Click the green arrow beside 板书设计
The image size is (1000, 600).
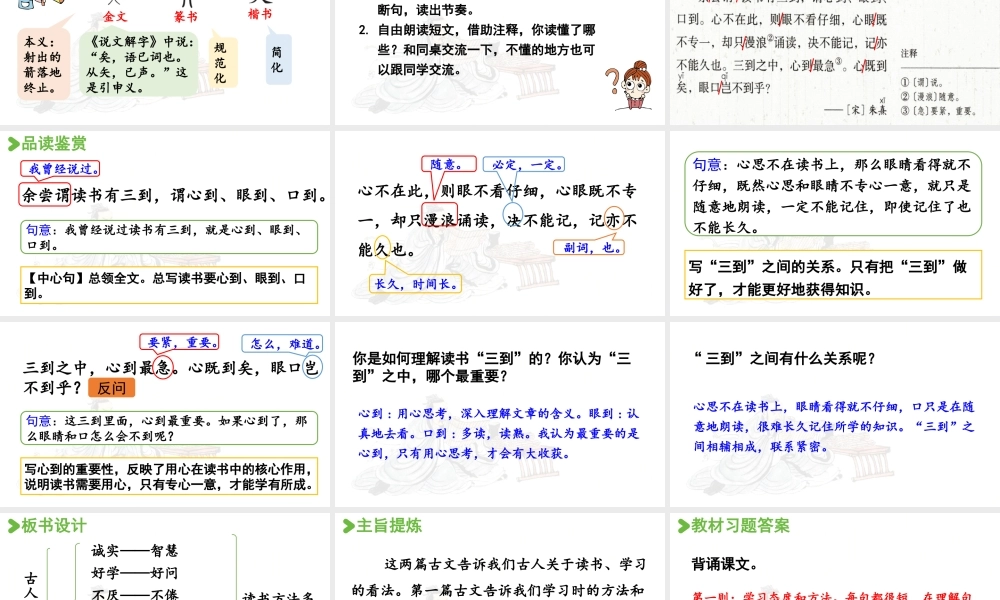pos(13,526)
